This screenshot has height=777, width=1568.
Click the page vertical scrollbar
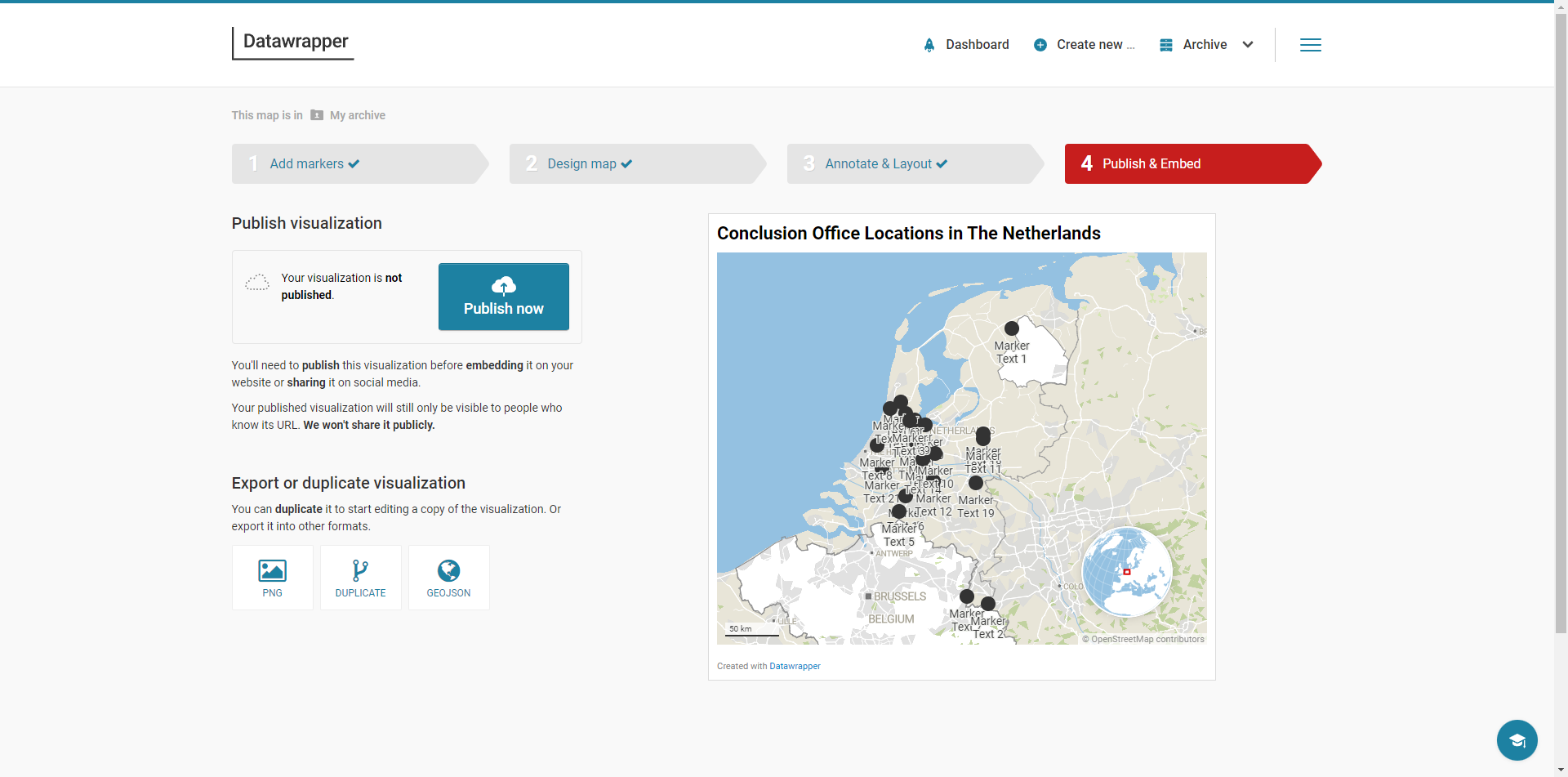(1561, 323)
